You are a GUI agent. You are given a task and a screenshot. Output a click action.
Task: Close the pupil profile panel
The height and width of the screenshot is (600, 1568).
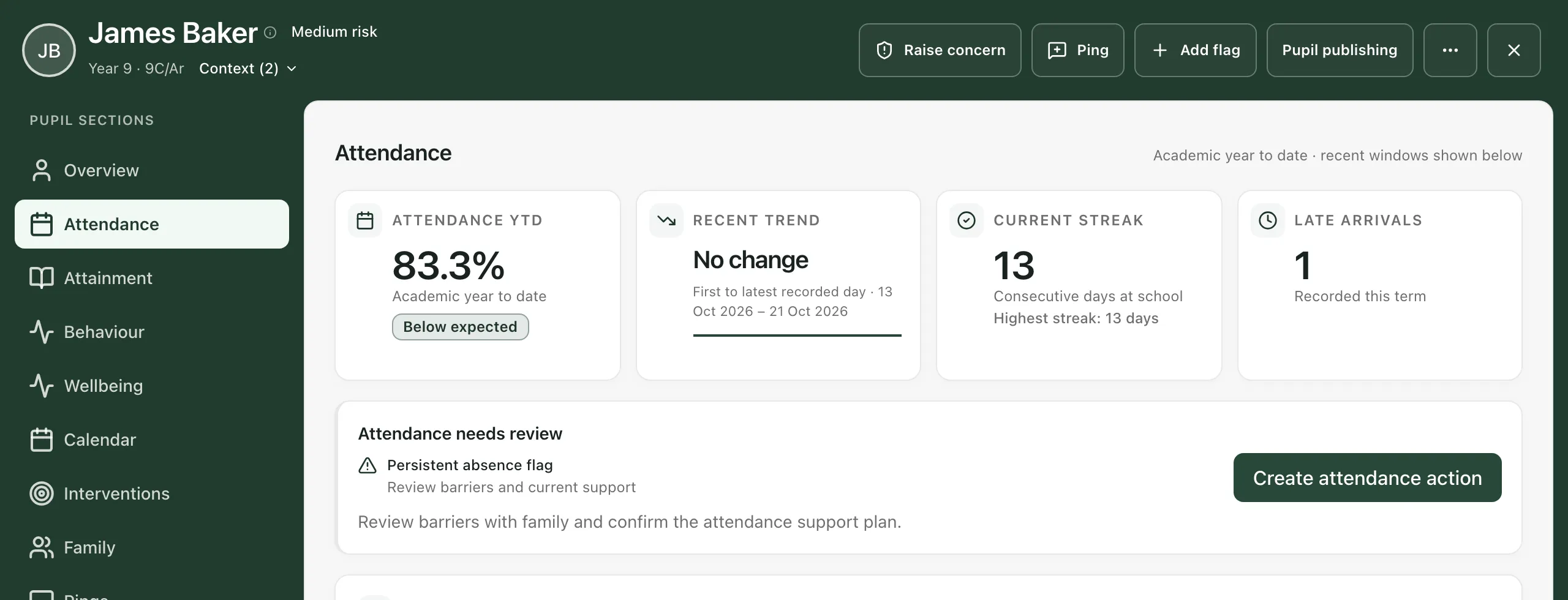tap(1513, 50)
